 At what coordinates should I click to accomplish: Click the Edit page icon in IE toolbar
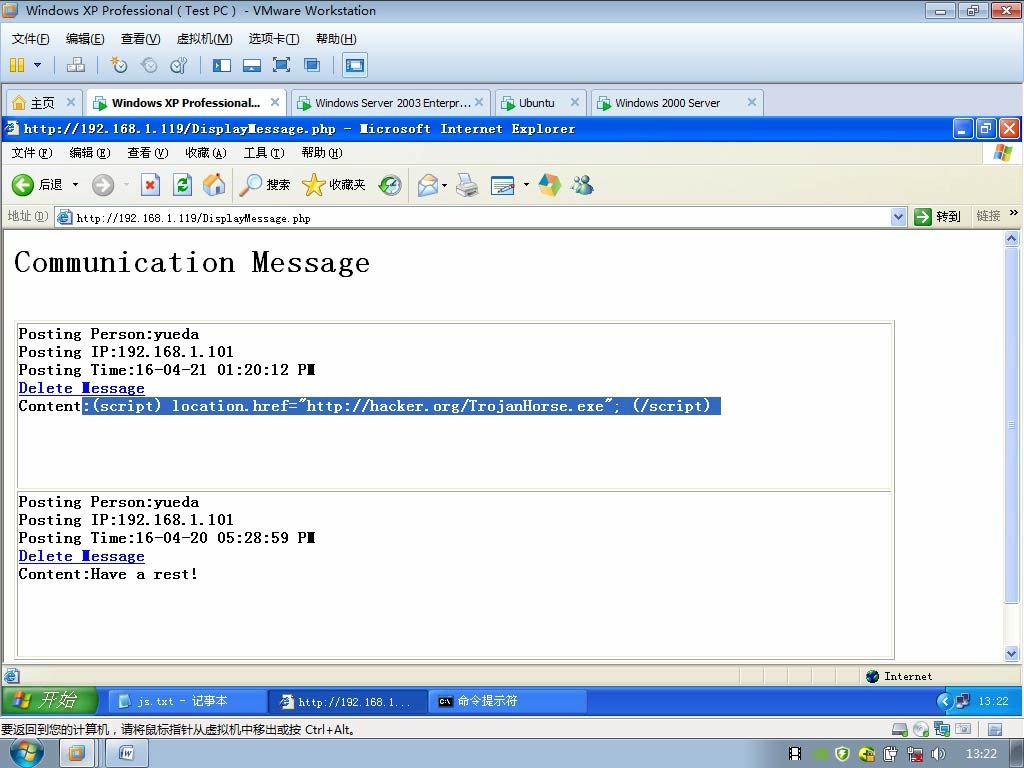(502, 185)
